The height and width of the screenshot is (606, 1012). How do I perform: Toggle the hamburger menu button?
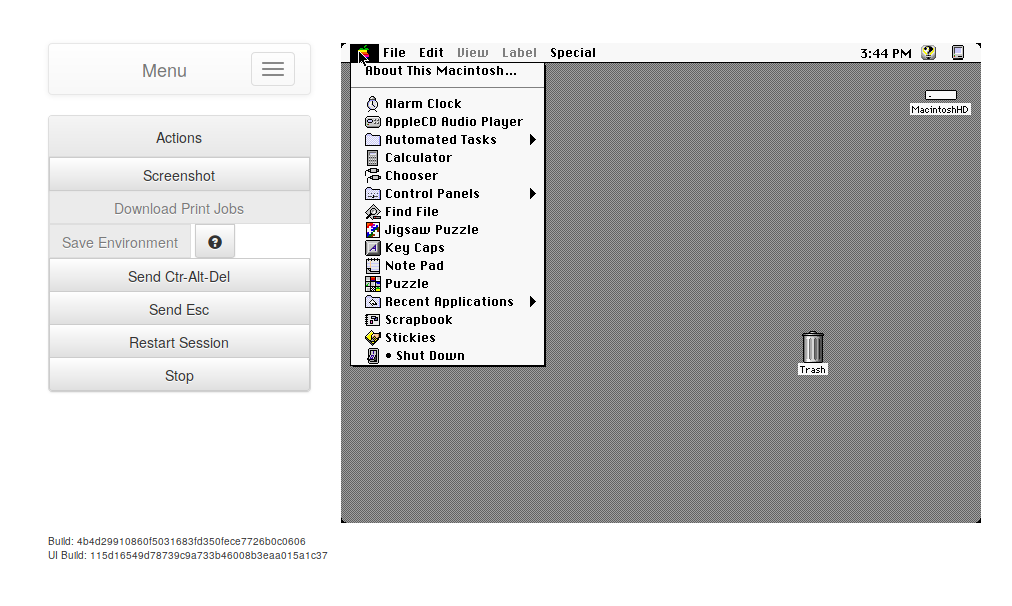(x=273, y=69)
